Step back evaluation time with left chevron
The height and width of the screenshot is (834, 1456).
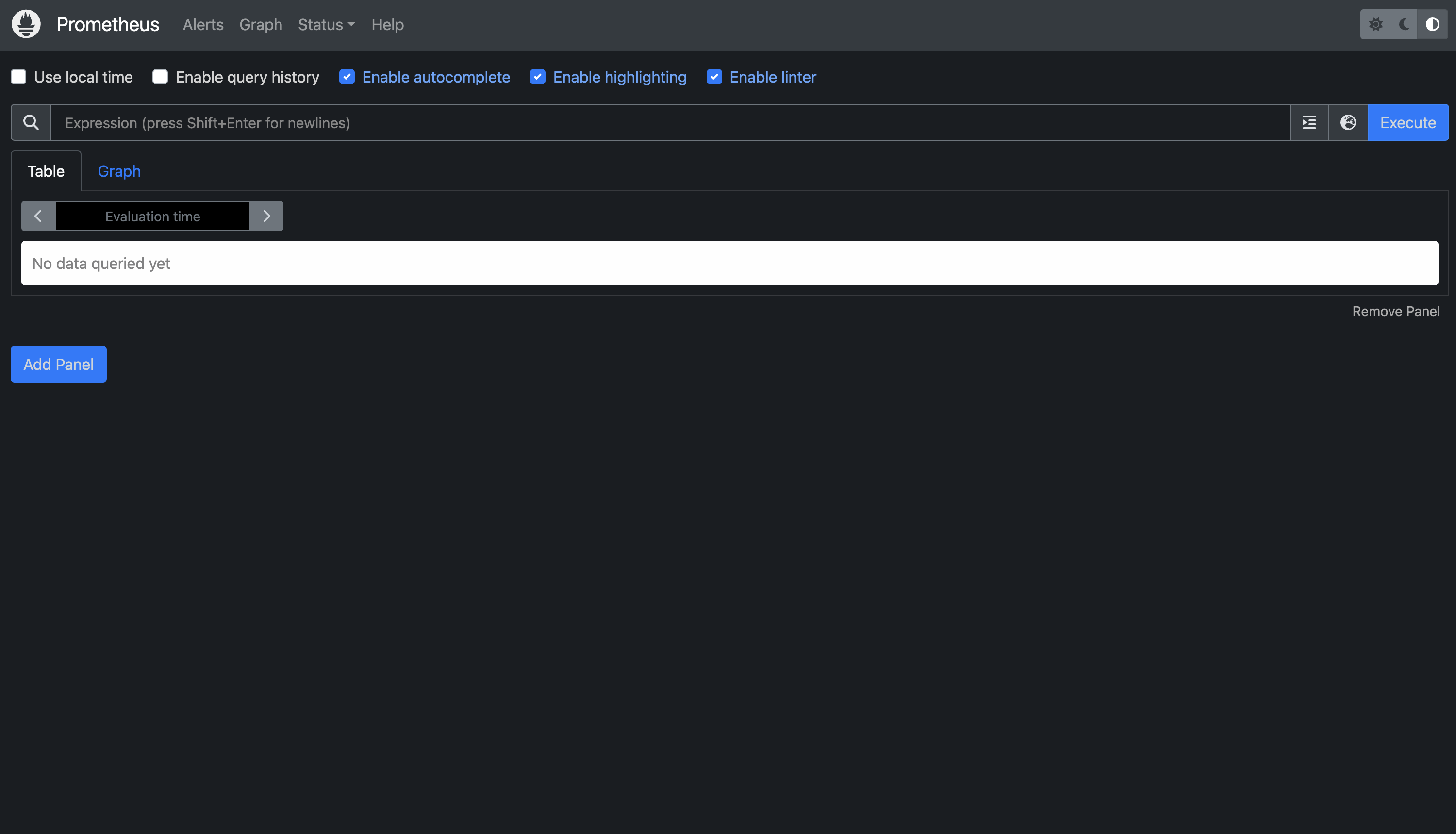[x=38, y=216]
